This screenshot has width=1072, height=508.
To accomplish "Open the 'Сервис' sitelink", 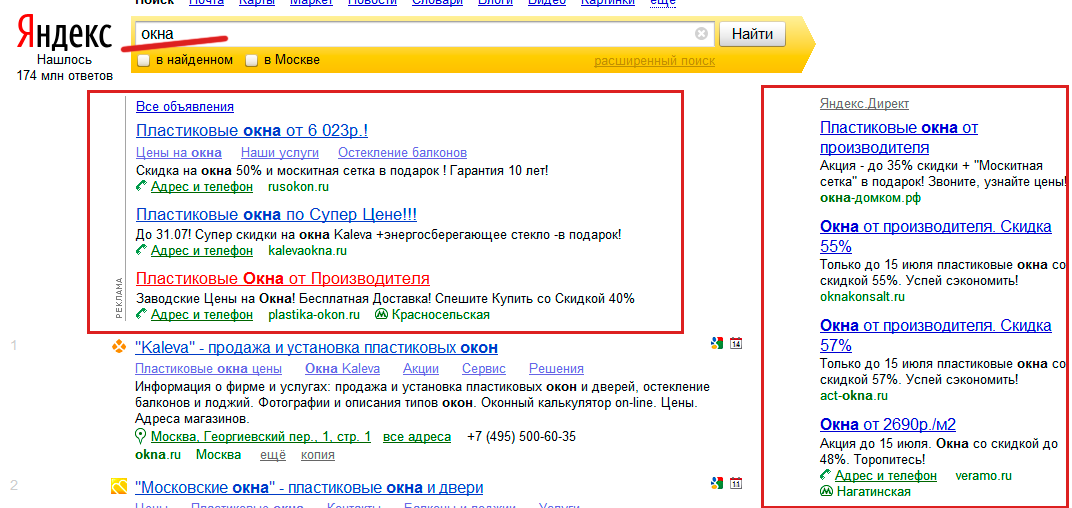I will [x=484, y=369].
